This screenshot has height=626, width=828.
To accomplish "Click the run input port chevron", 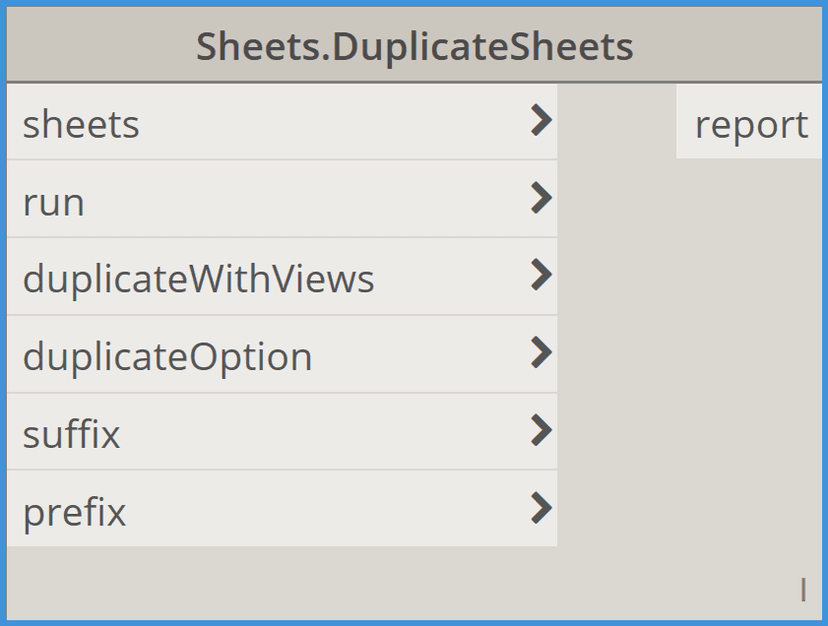I will pos(540,200).
